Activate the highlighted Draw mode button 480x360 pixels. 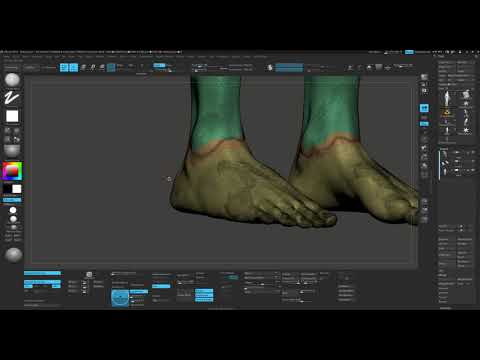pyautogui.click(x=74, y=68)
